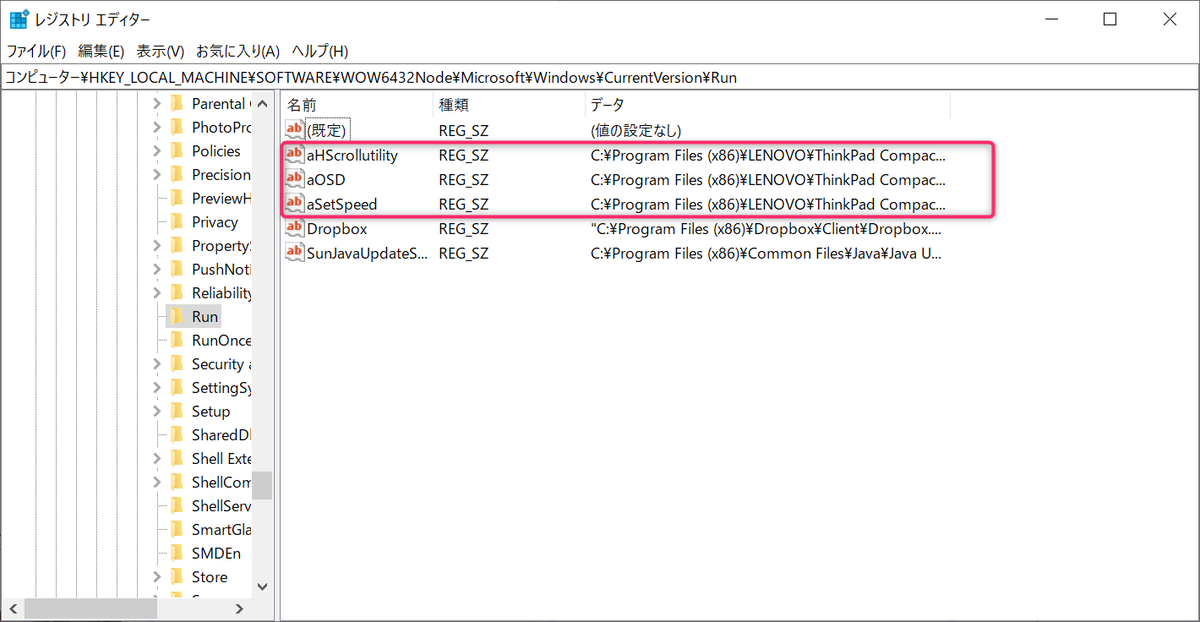Open the ファイル(F) menu
This screenshot has height=622, width=1200.
37,51
